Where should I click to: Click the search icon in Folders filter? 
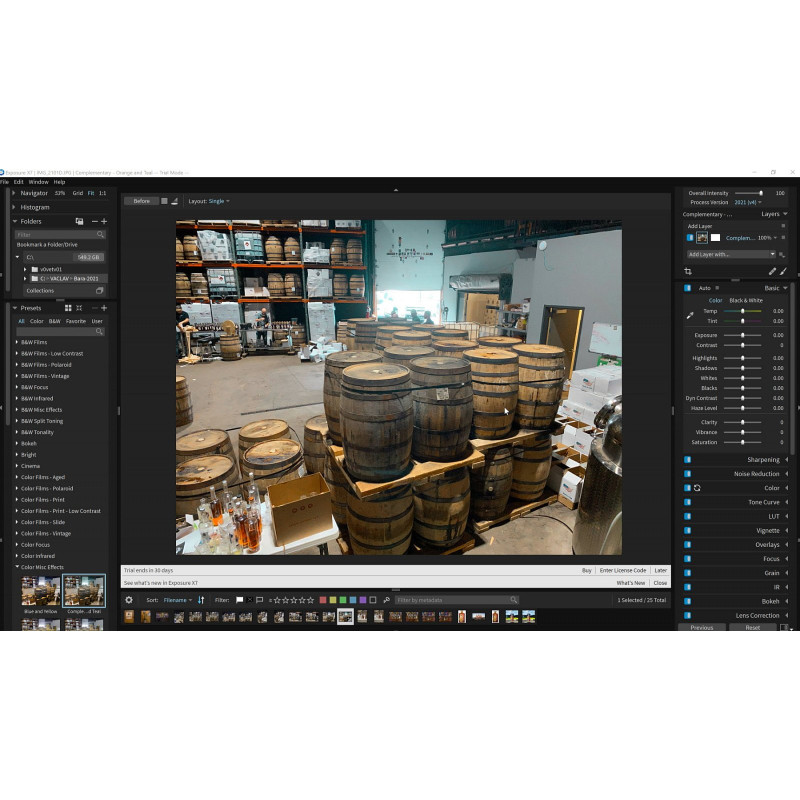[100, 234]
